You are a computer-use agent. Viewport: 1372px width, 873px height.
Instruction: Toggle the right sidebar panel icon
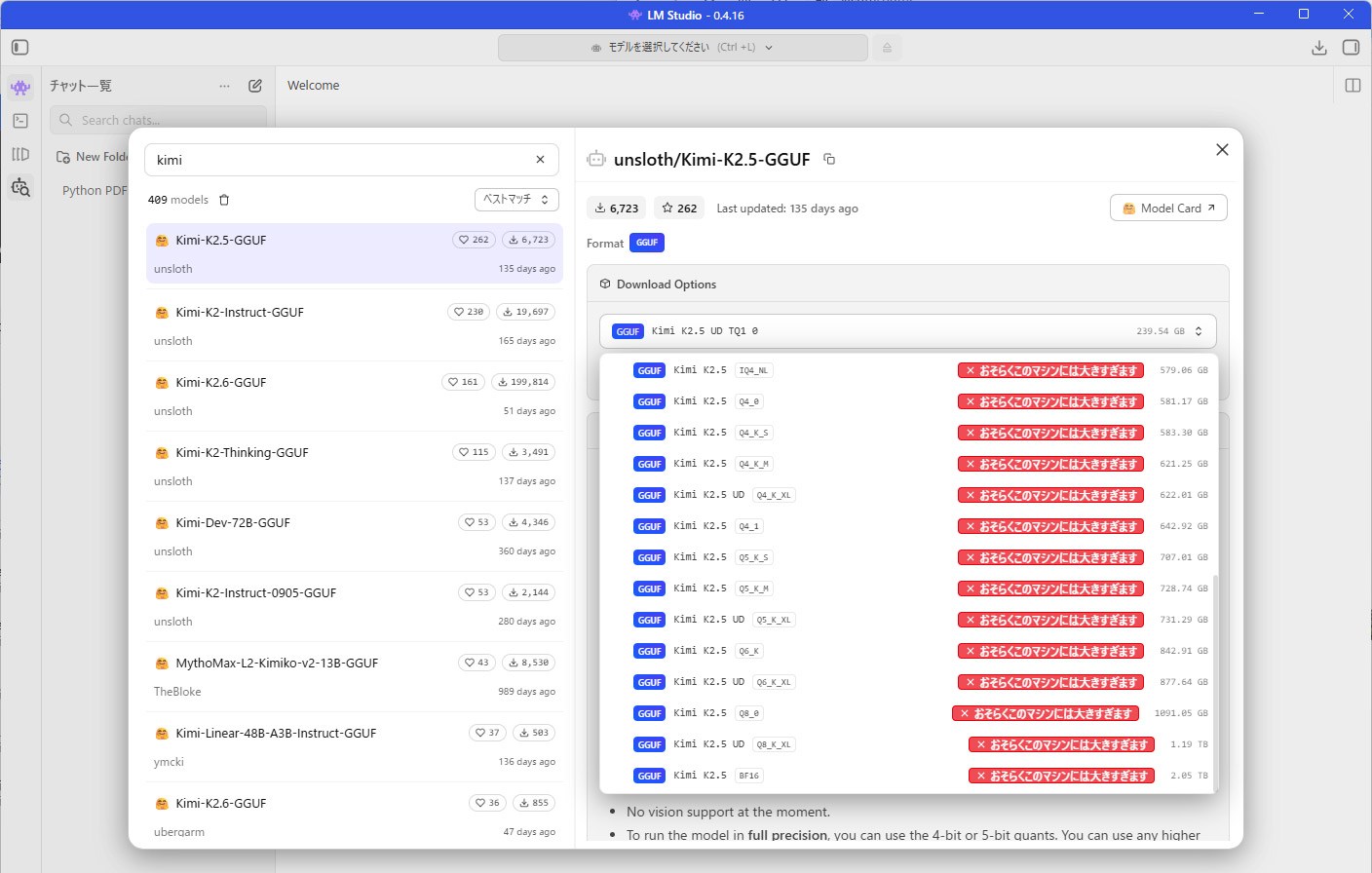1351,47
